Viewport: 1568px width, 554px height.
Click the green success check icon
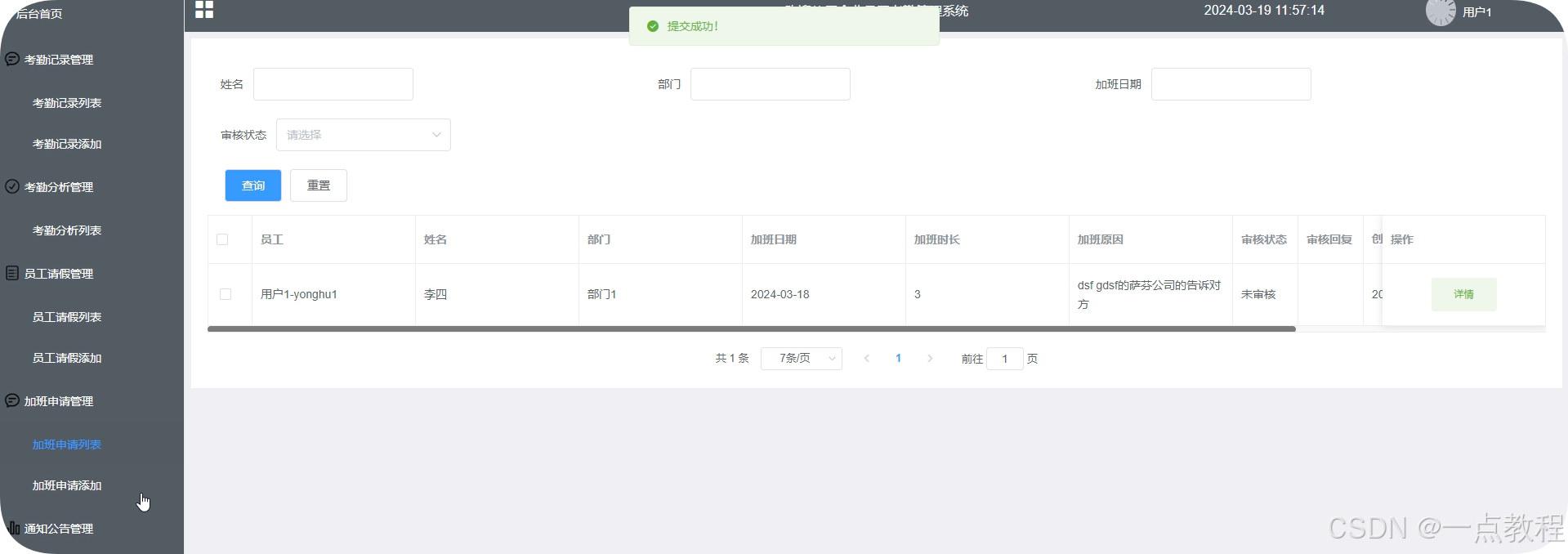(x=652, y=26)
